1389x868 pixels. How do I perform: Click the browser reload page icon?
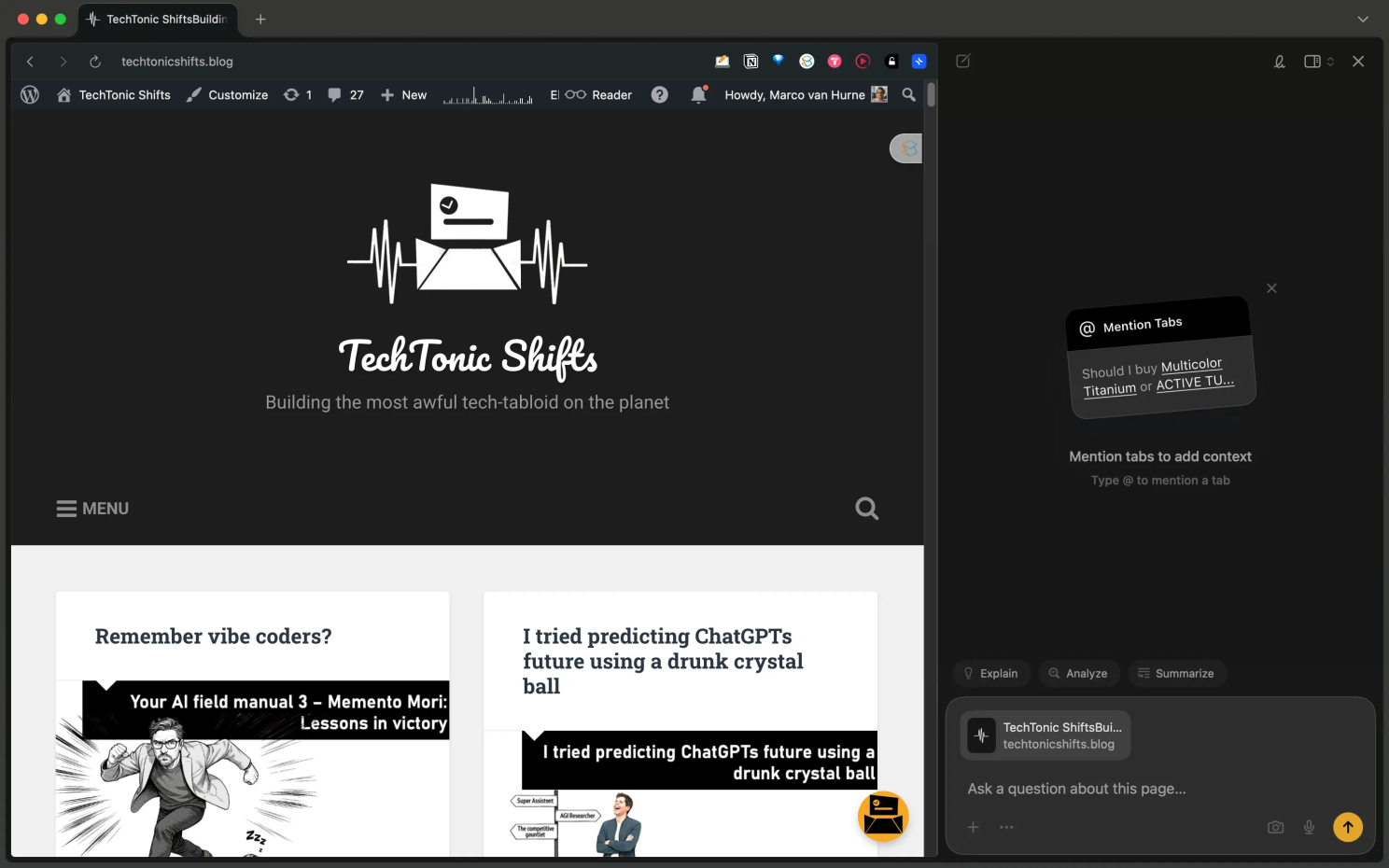pyautogui.click(x=94, y=62)
